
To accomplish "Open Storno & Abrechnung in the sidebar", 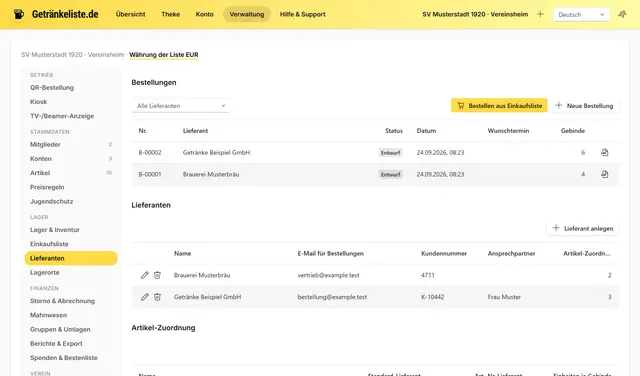I will tap(62, 301).
